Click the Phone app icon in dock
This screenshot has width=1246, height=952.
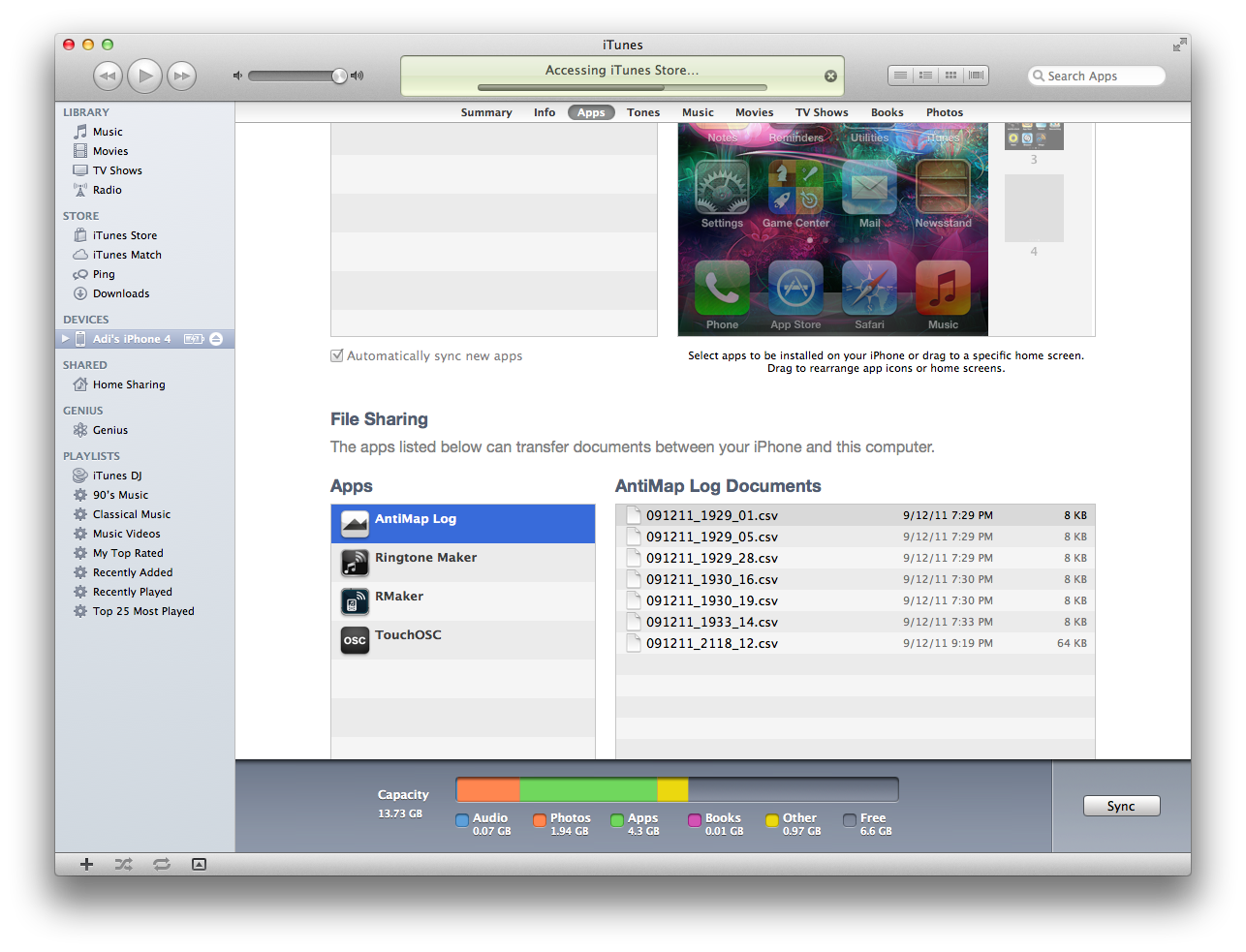[722, 288]
